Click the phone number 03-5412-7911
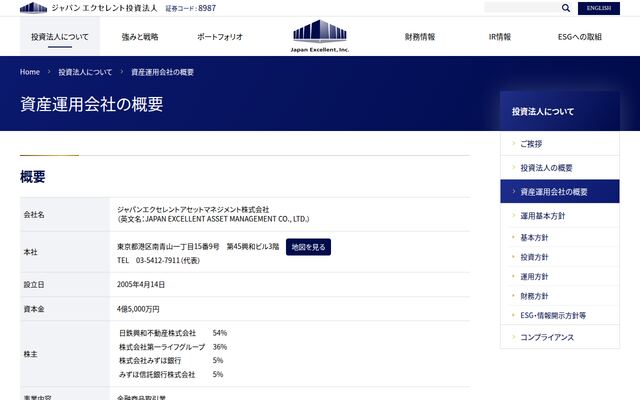This screenshot has width=640, height=400. [157, 260]
